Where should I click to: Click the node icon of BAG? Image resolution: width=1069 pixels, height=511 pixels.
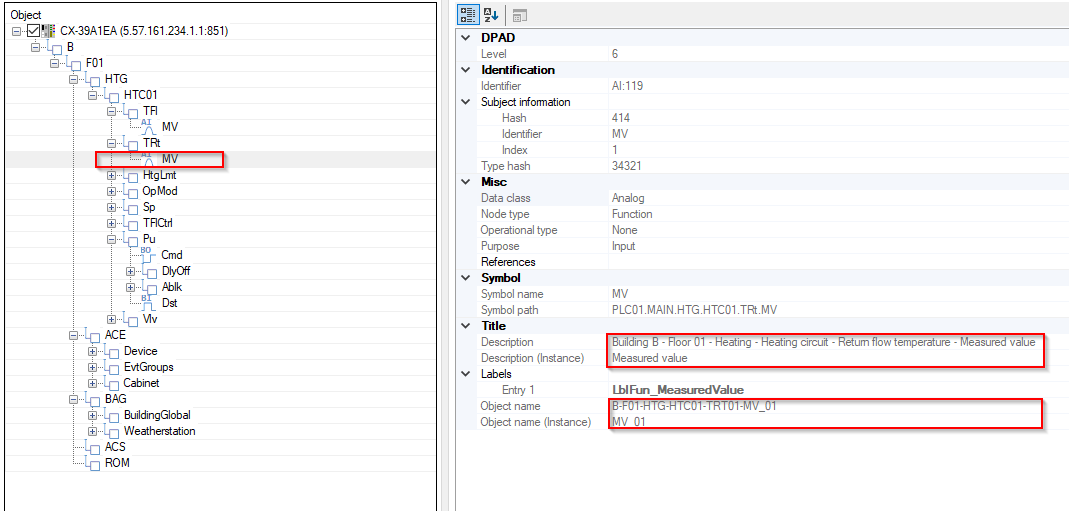click(x=93, y=399)
